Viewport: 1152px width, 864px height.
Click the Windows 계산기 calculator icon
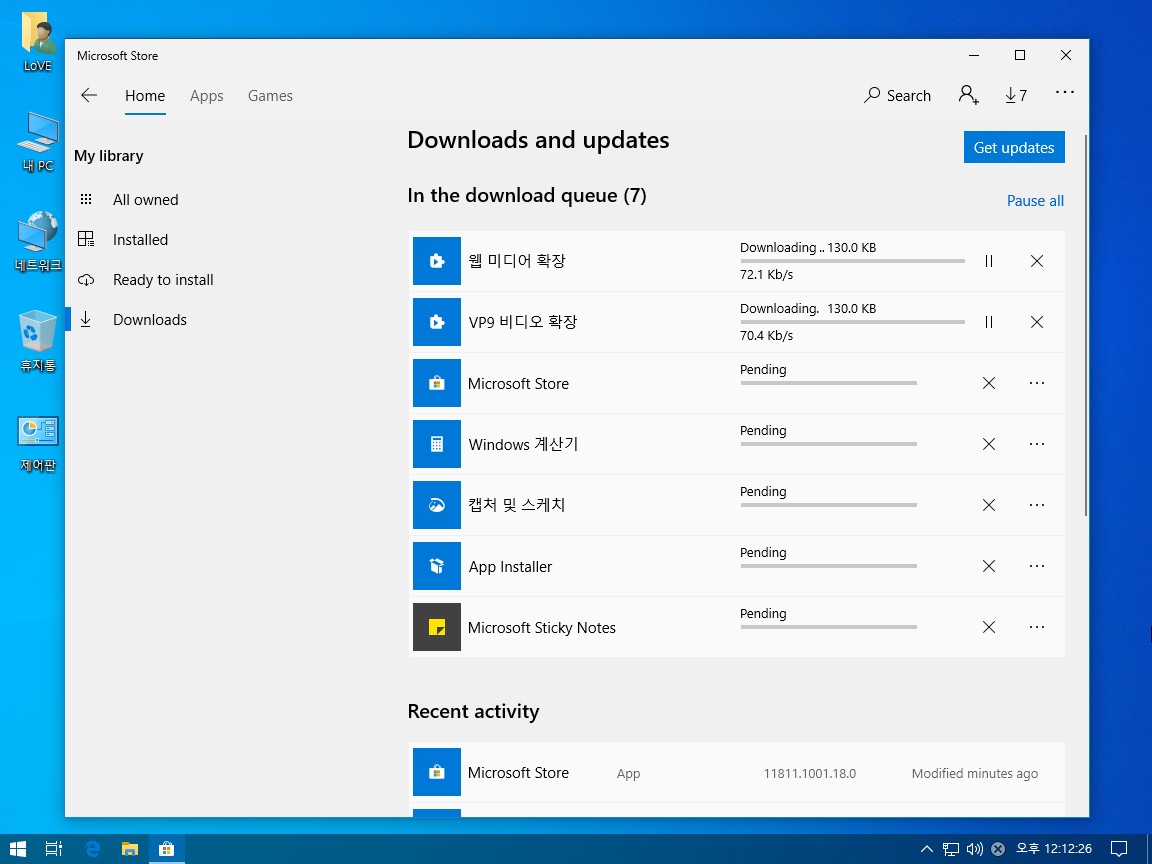tap(436, 444)
